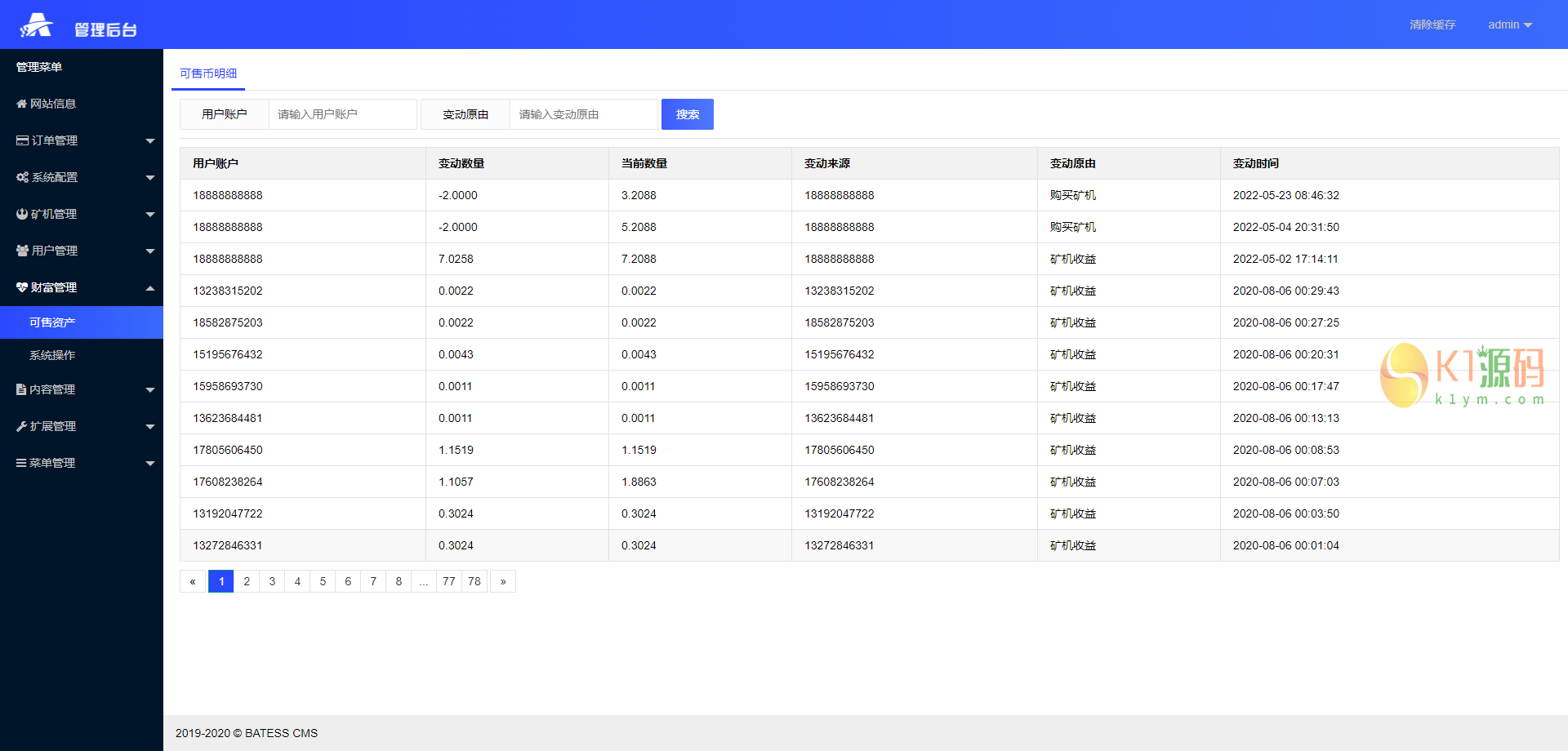Viewport: 1568px width, 751px height.
Task: Click the list icon beside 菜单管理
Action: coord(22,463)
